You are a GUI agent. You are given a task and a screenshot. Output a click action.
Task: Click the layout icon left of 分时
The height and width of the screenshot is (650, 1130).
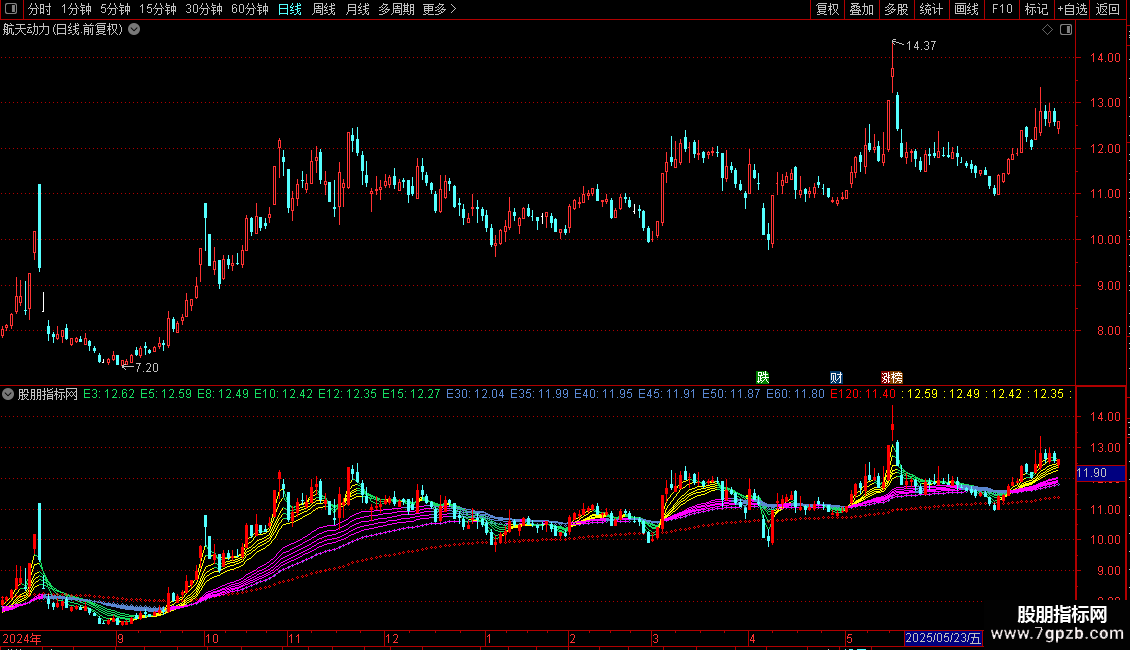pos(11,9)
